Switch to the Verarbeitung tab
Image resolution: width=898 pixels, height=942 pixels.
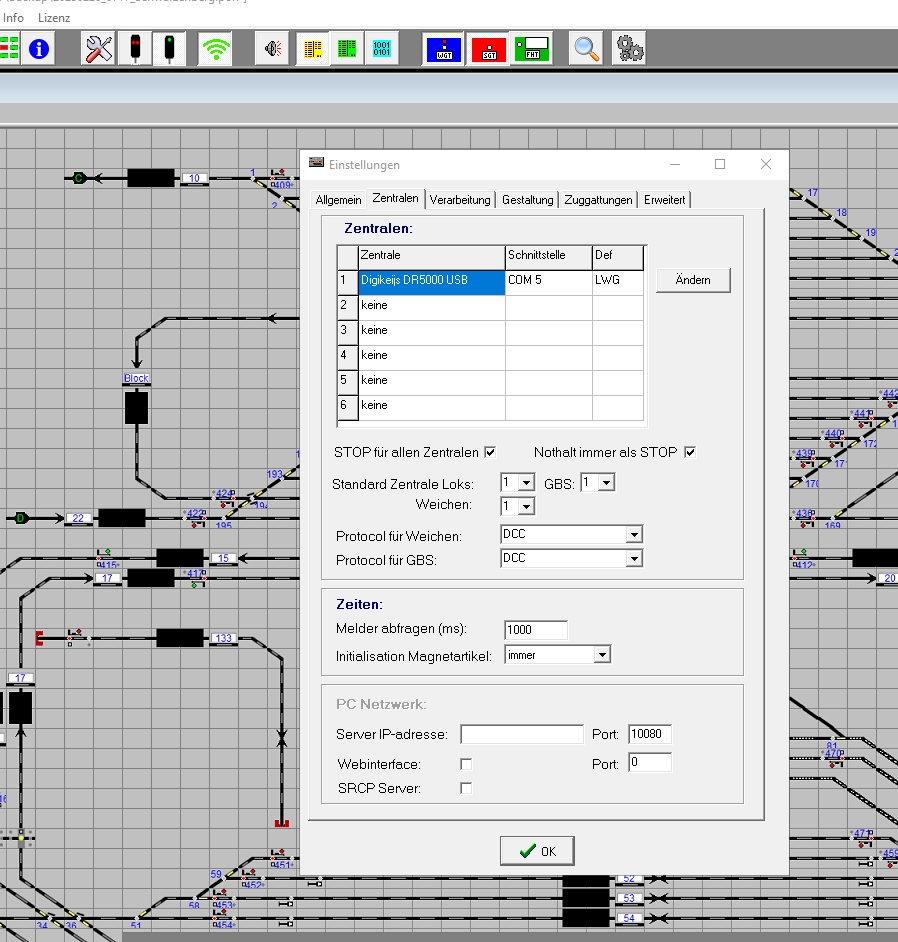coord(460,200)
